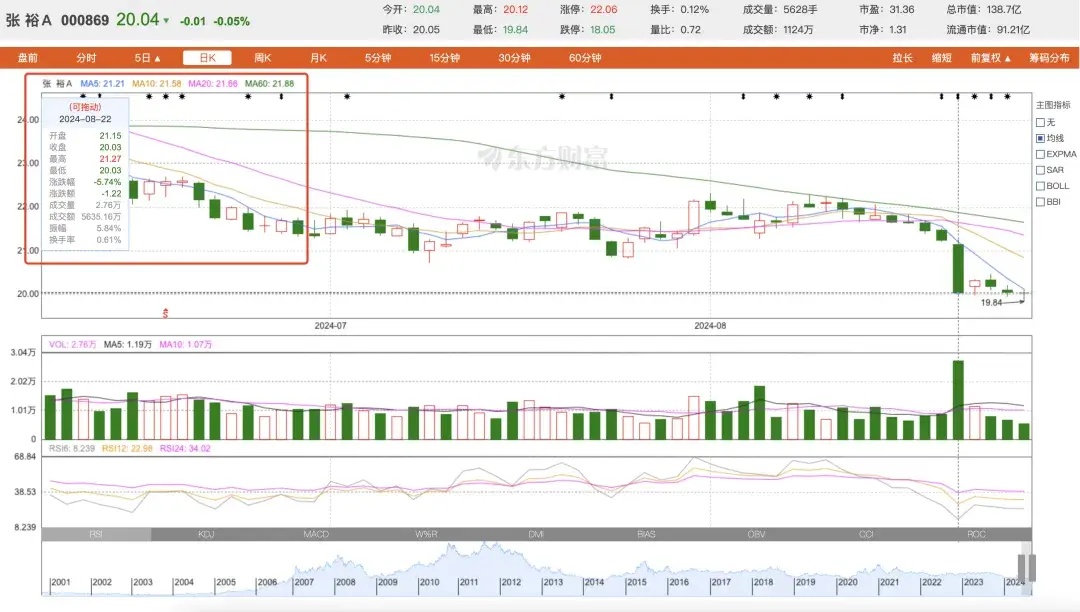Click the 涨停: 22.06 value
The image size is (1080, 612).
click(x=589, y=10)
